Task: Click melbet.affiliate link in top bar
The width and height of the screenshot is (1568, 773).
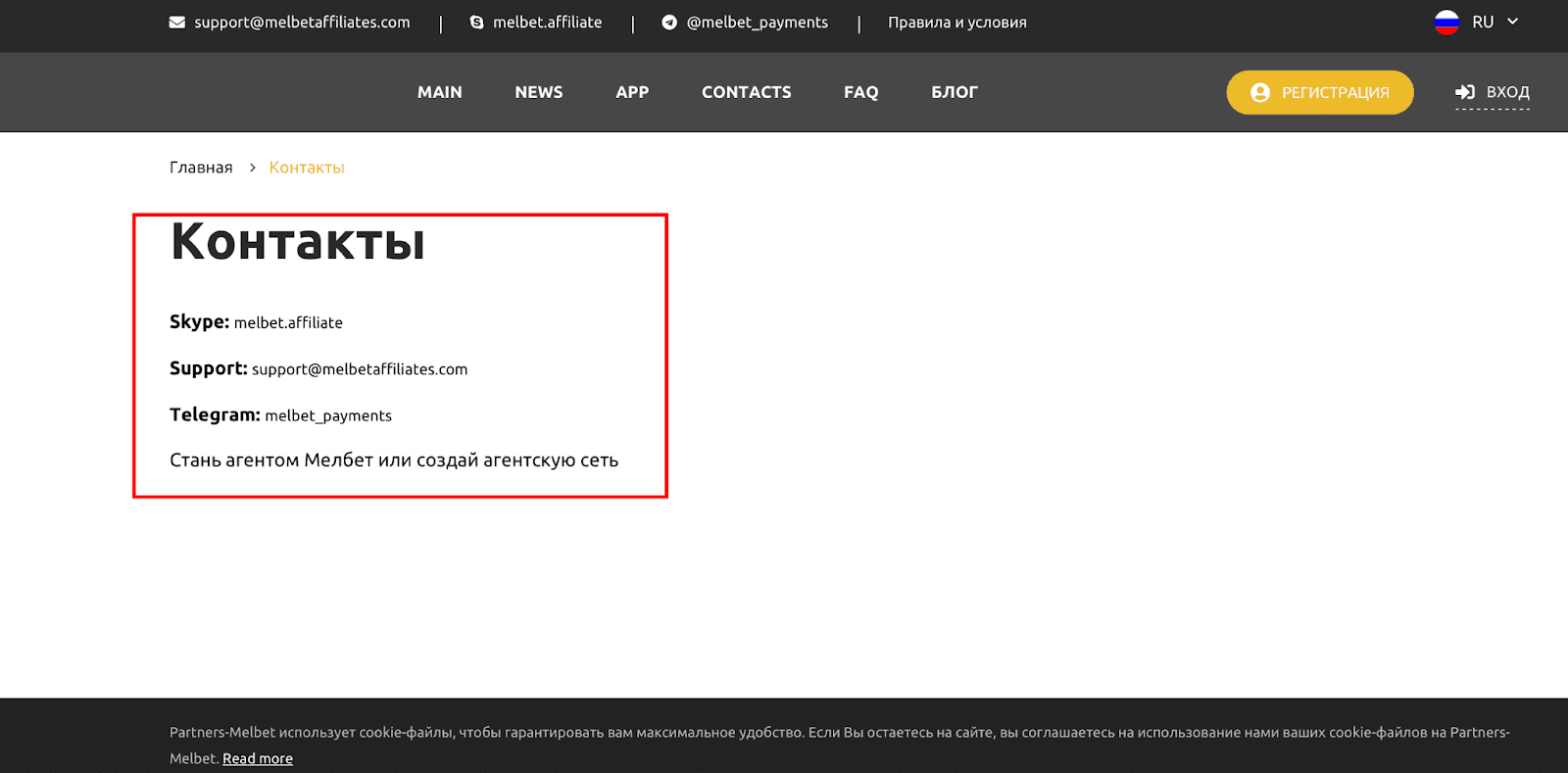Action: click(548, 23)
